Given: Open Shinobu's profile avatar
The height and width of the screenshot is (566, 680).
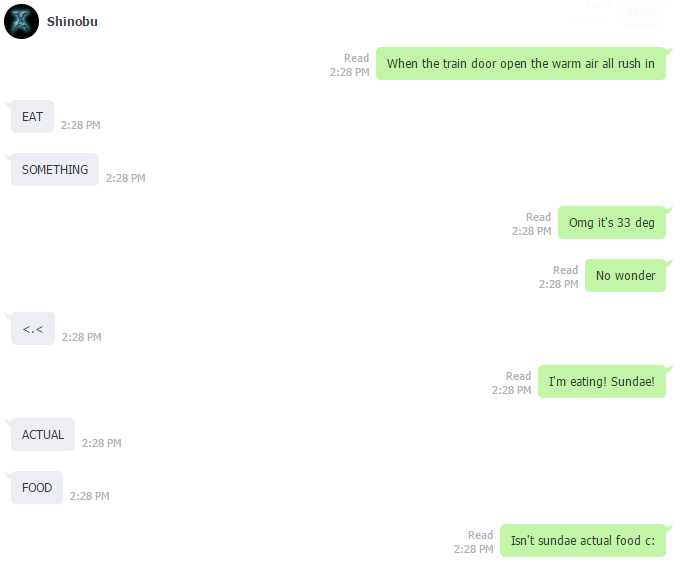Looking at the screenshot, I should point(21,21).
